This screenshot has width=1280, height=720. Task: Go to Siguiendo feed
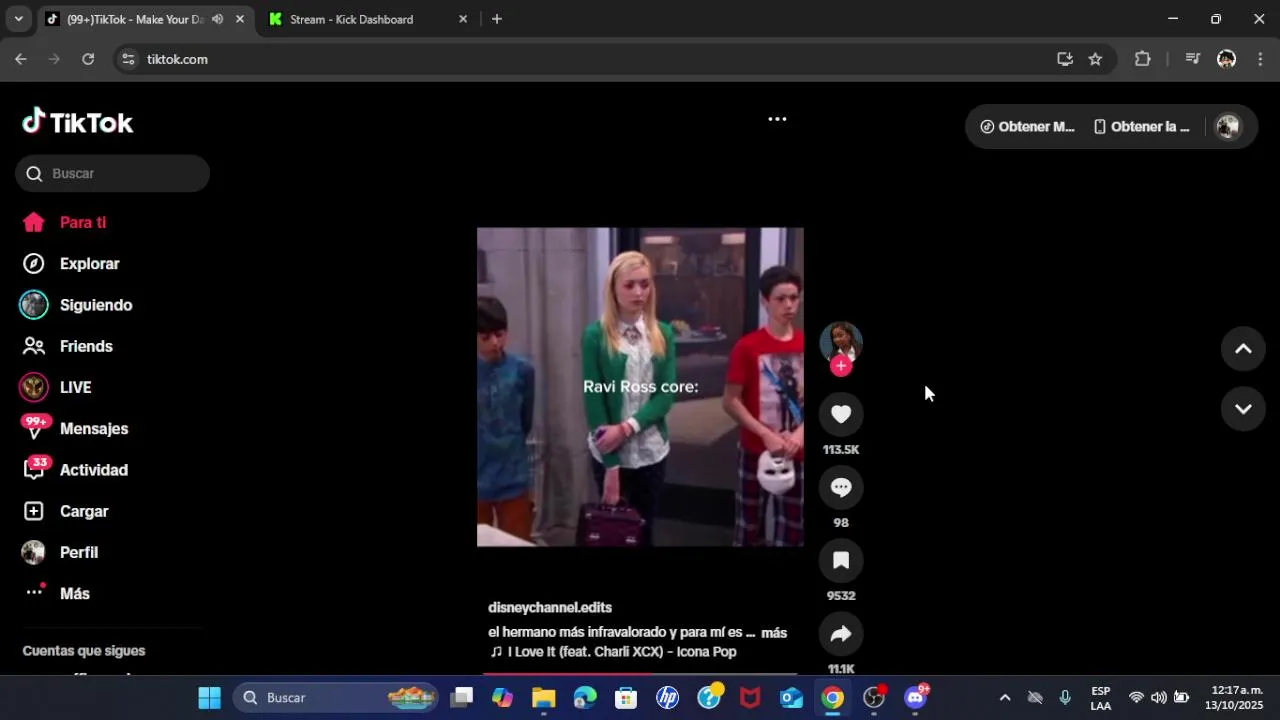tap(95, 305)
